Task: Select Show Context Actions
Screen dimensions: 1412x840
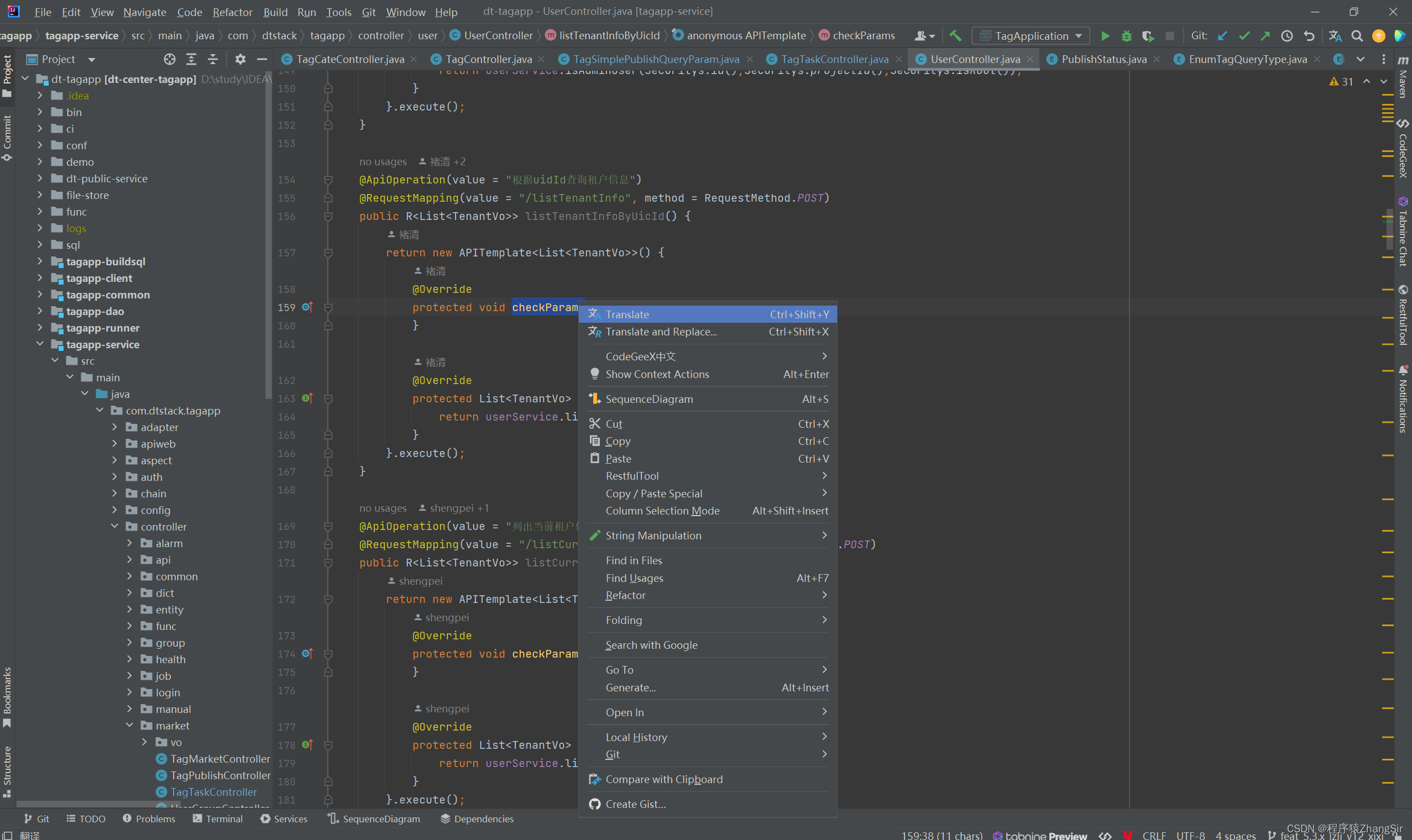Action: pos(708,374)
